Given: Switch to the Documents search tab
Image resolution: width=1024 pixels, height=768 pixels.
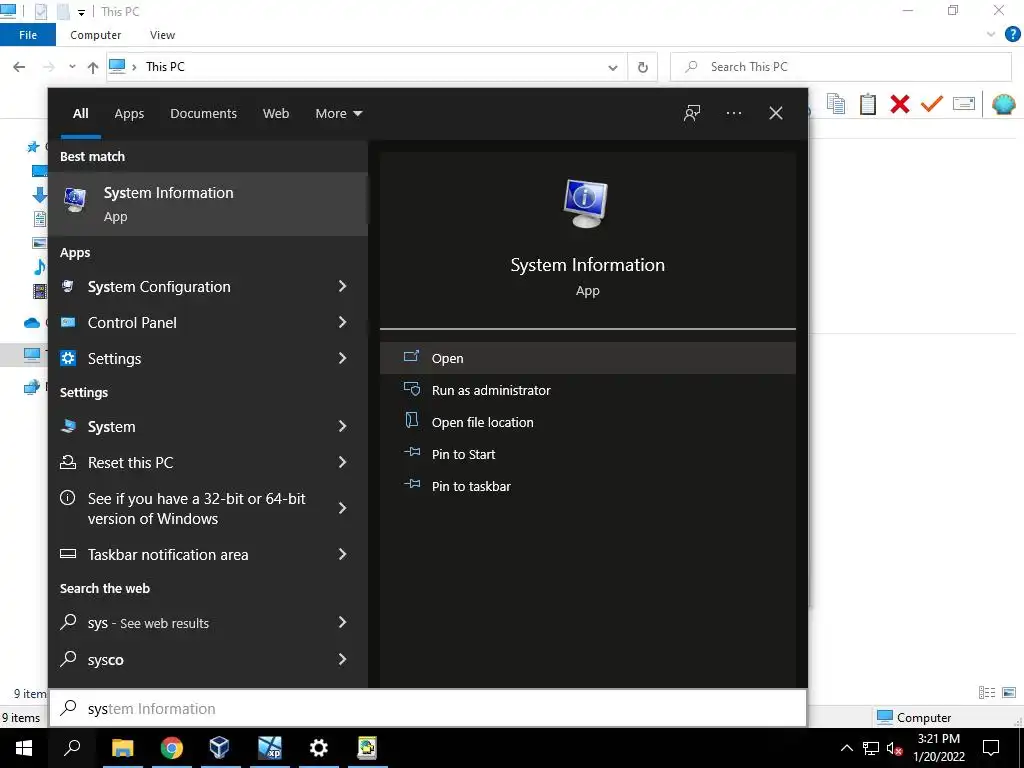Looking at the screenshot, I should pyautogui.click(x=203, y=114).
